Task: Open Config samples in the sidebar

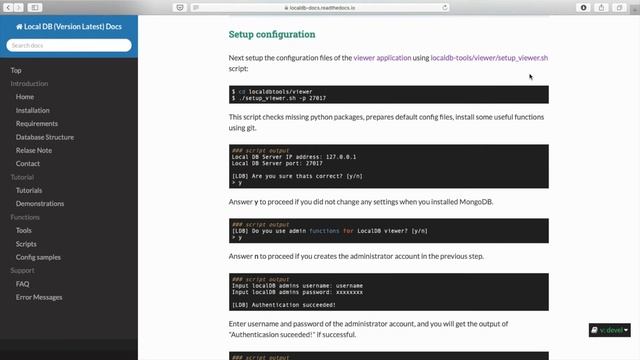Action: (38, 257)
